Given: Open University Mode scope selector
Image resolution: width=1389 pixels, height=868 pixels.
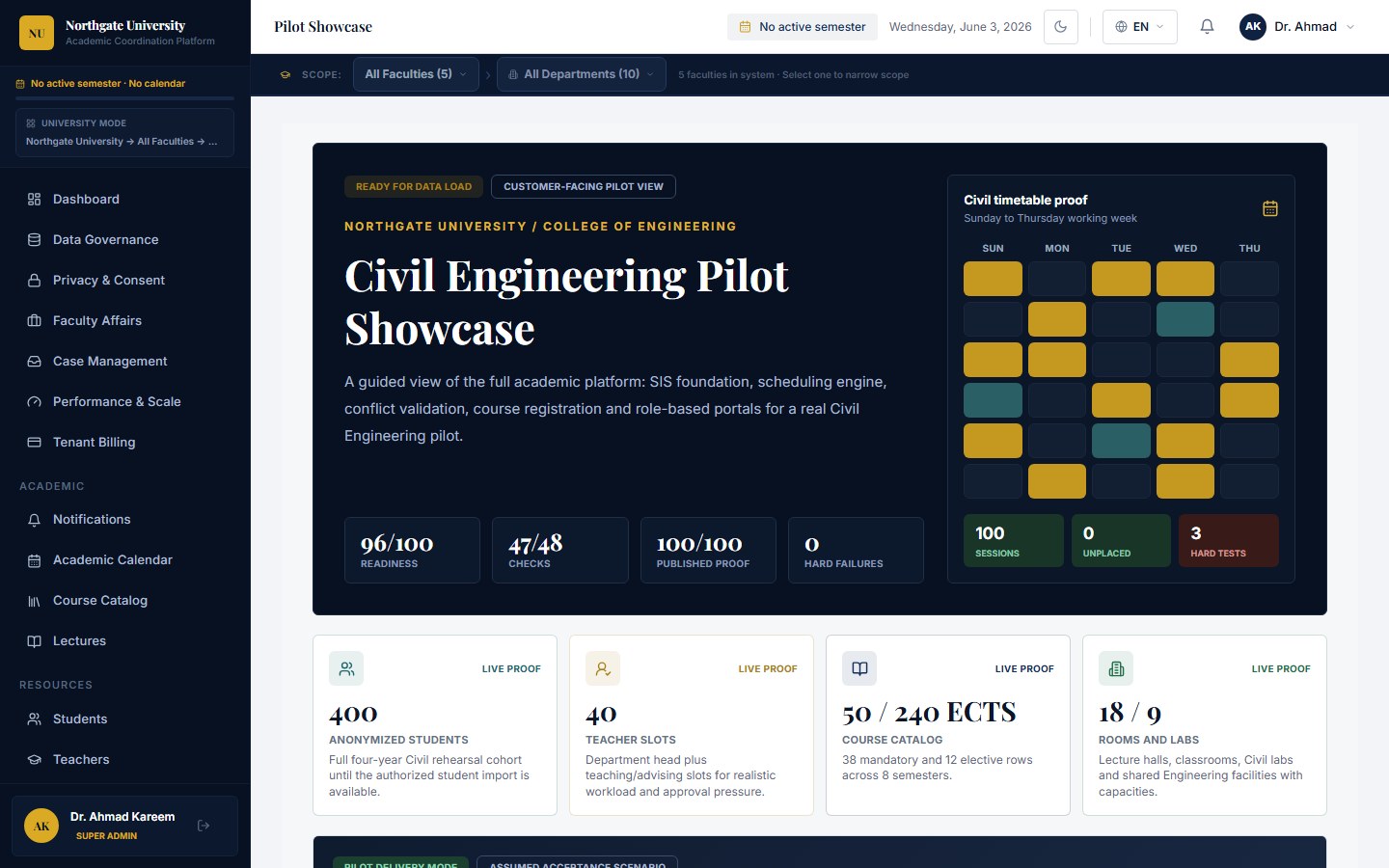Looking at the screenshot, I should tap(124, 132).
